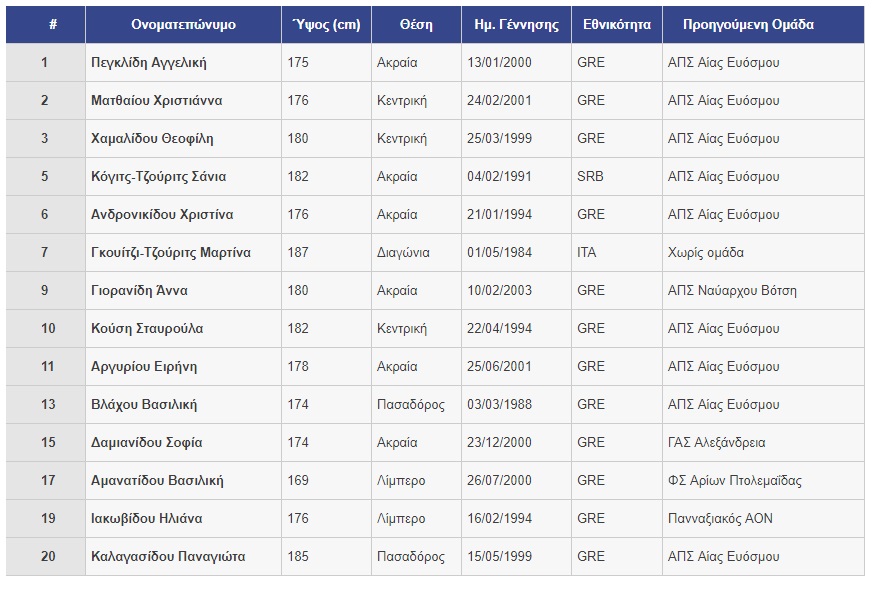The width and height of the screenshot is (875, 593).
Task: Click the ΓΑΣ Αλεξάνδρεια previous team cell
Action: point(717,443)
